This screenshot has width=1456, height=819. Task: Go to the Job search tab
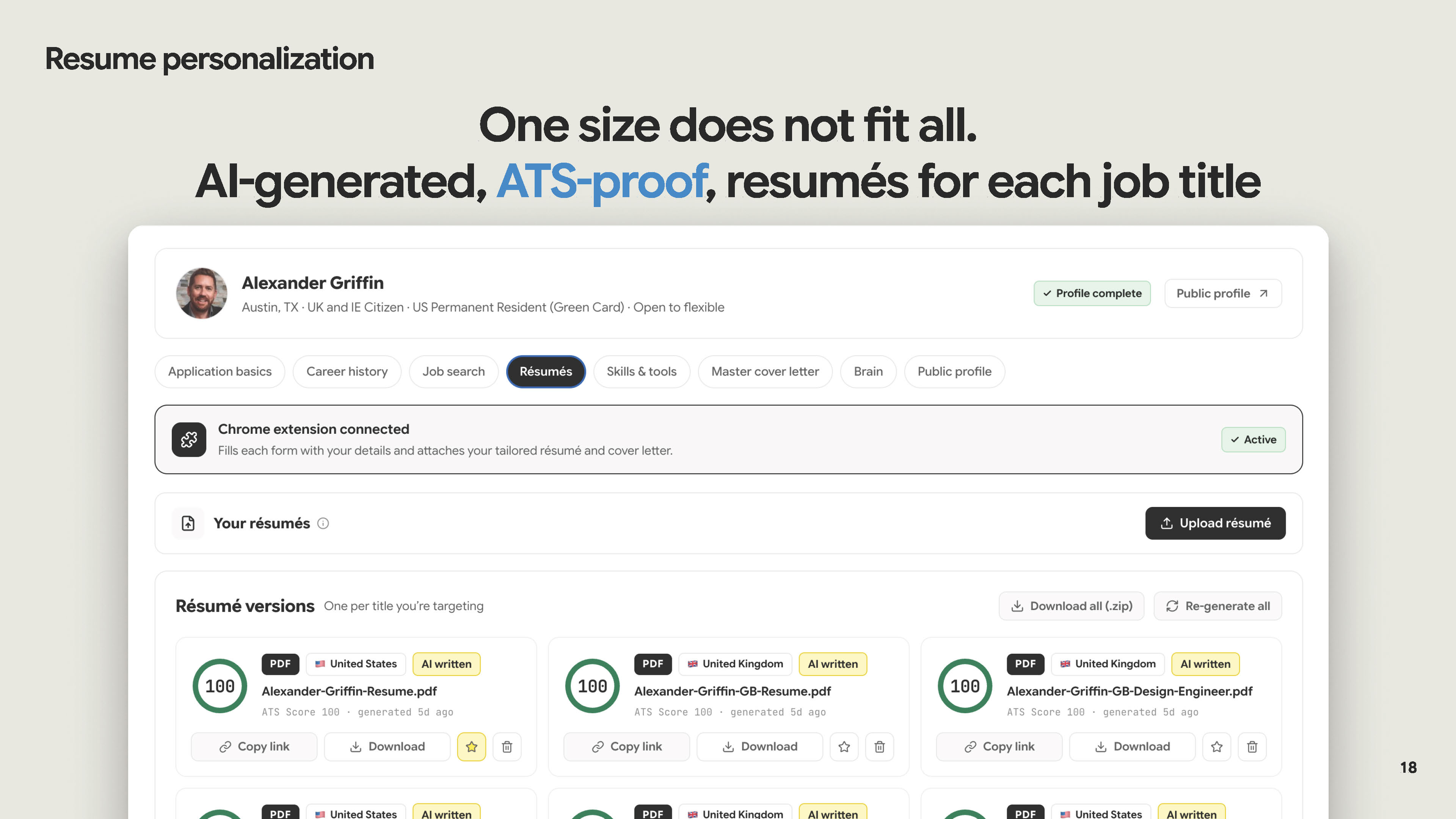(x=453, y=371)
